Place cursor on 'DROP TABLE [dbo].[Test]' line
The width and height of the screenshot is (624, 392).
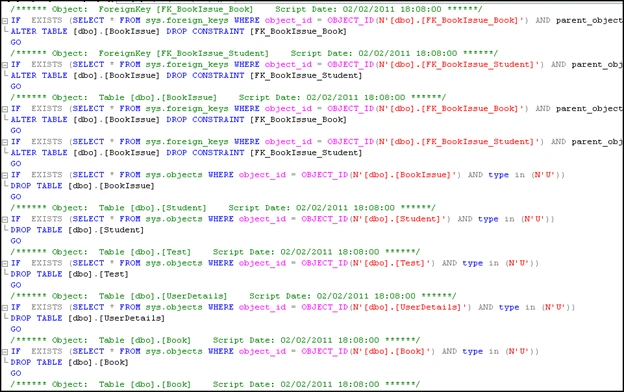(x=69, y=274)
